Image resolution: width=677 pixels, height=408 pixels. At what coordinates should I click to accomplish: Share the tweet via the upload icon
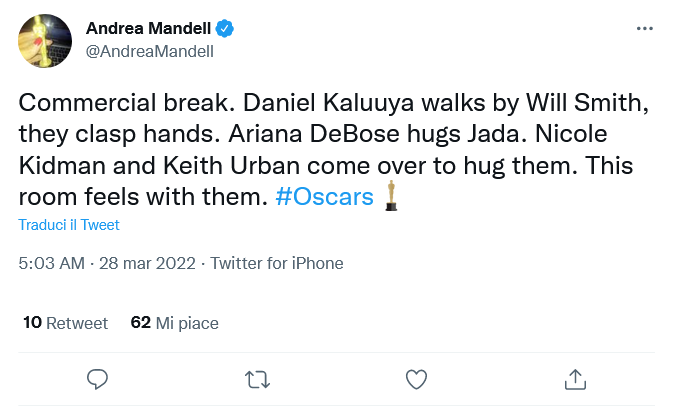[x=575, y=379]
